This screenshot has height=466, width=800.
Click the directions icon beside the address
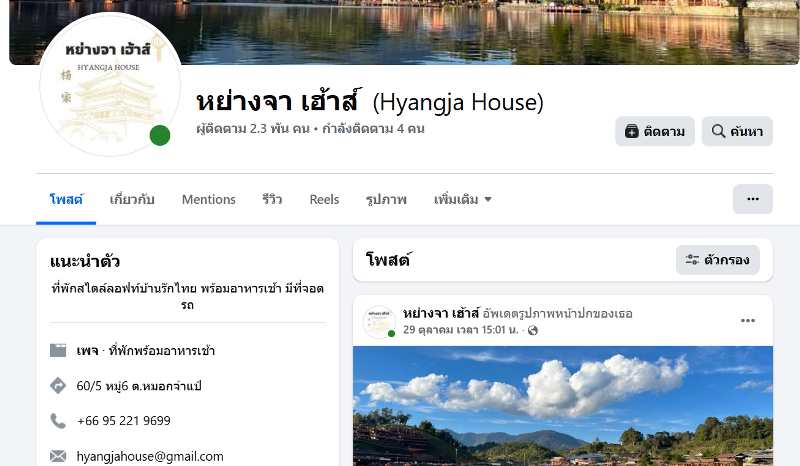coord(58,386)
